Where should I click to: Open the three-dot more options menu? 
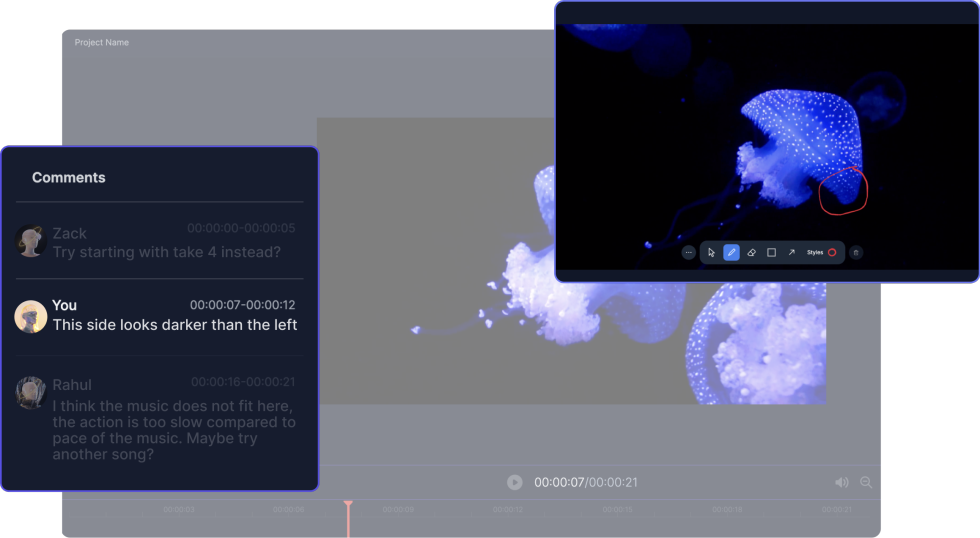688,253
